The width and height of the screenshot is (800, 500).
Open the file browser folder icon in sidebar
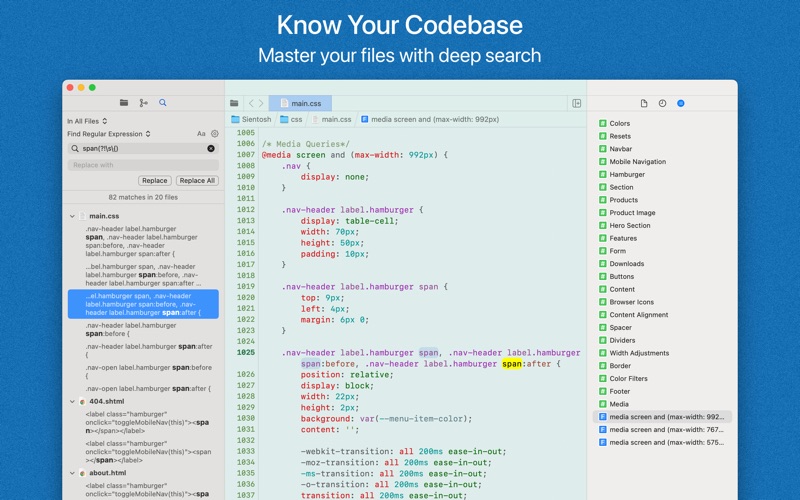point(124,103)
